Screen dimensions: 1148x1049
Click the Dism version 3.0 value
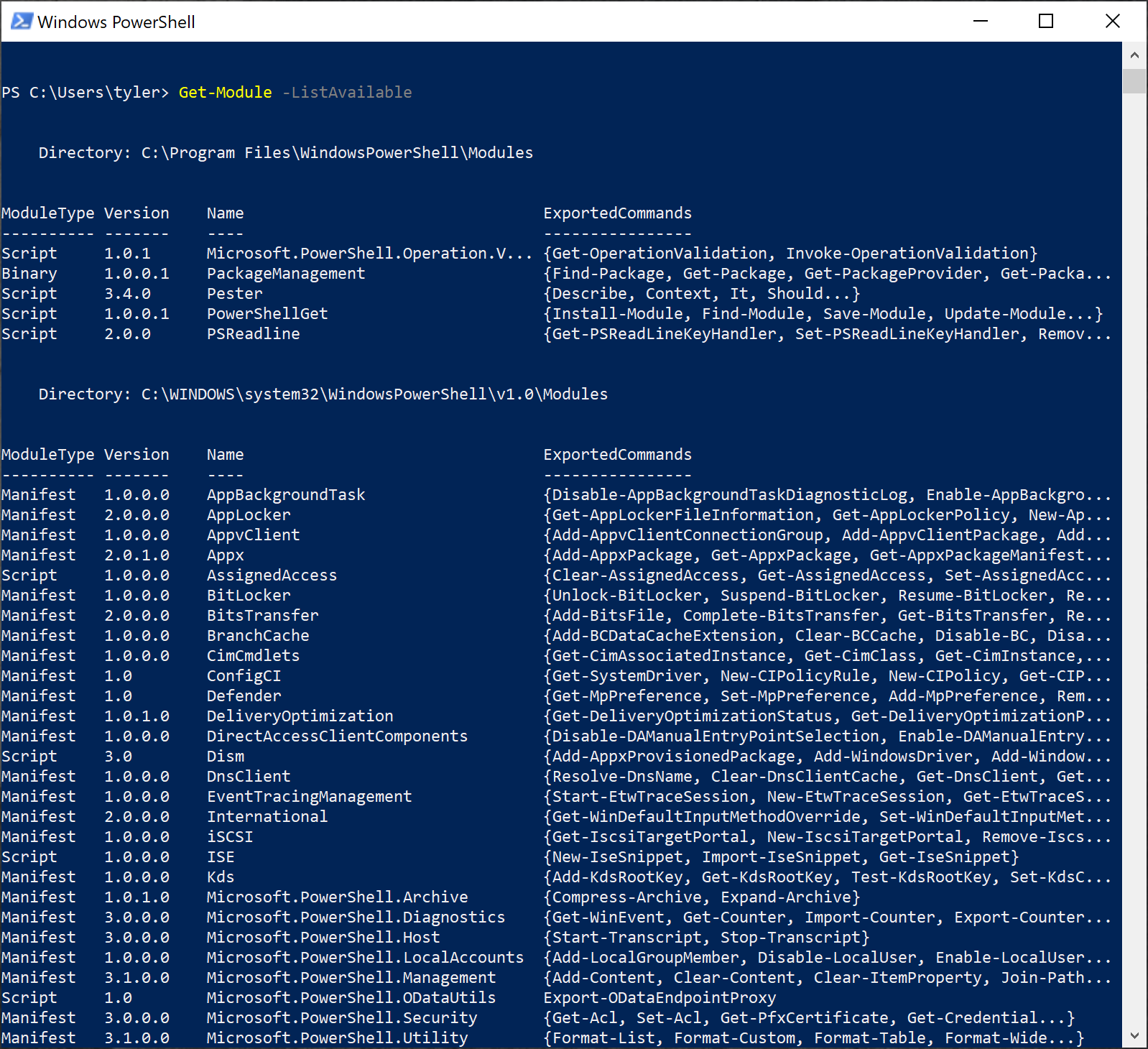click(119, 756)
